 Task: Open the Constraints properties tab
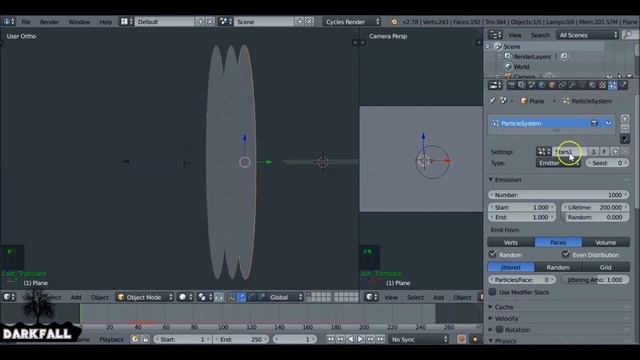pyautogui.click(x=562, y=85)
